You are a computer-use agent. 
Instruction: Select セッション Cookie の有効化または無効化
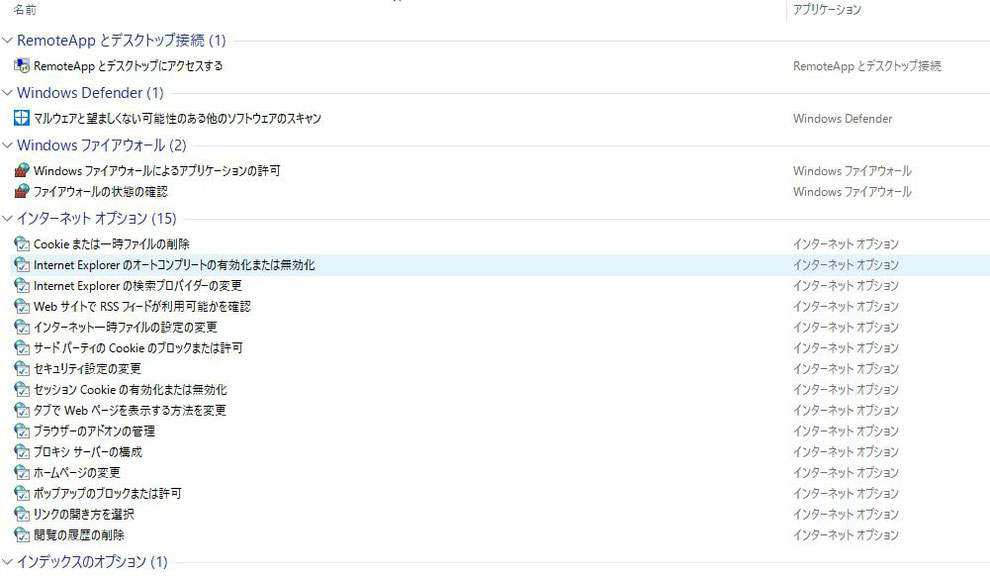point(130,389)
